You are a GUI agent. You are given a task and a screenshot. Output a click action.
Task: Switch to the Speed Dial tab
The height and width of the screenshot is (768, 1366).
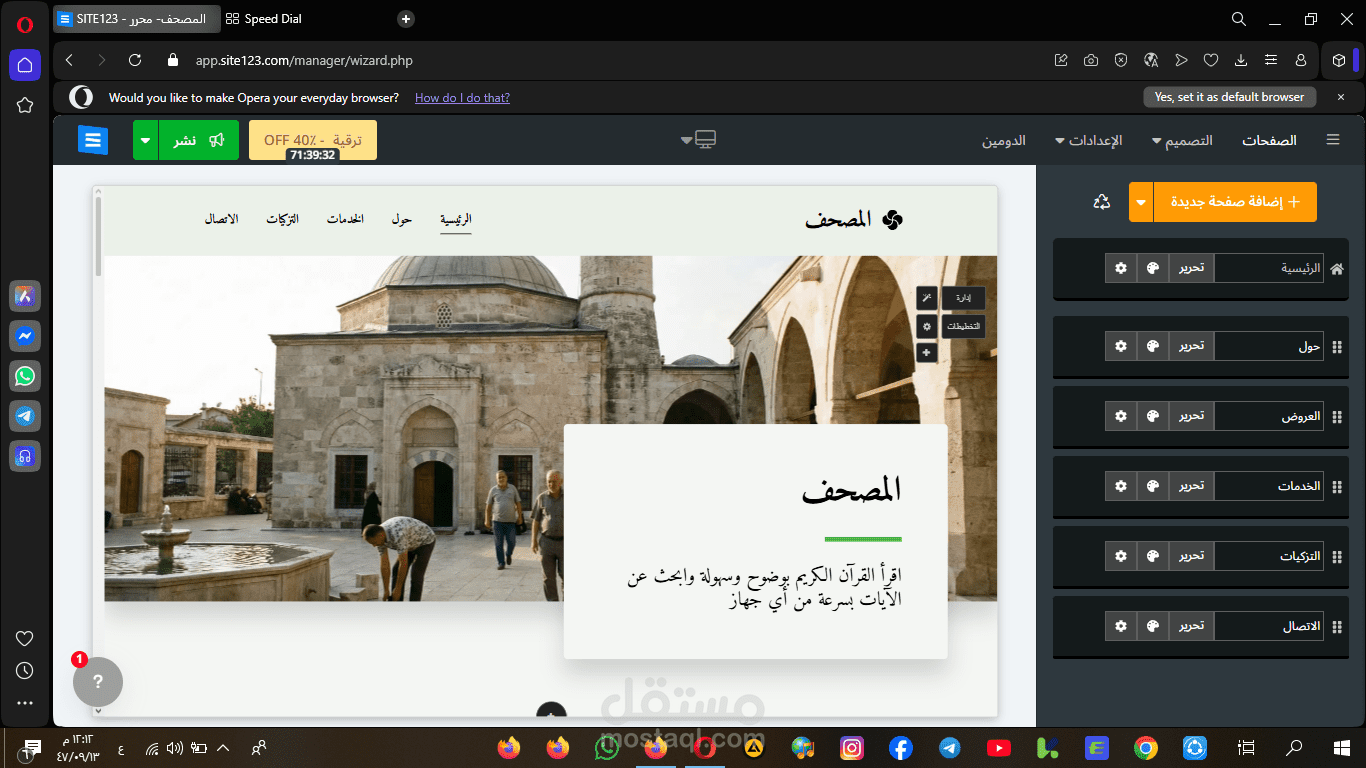tap(264, 18)
